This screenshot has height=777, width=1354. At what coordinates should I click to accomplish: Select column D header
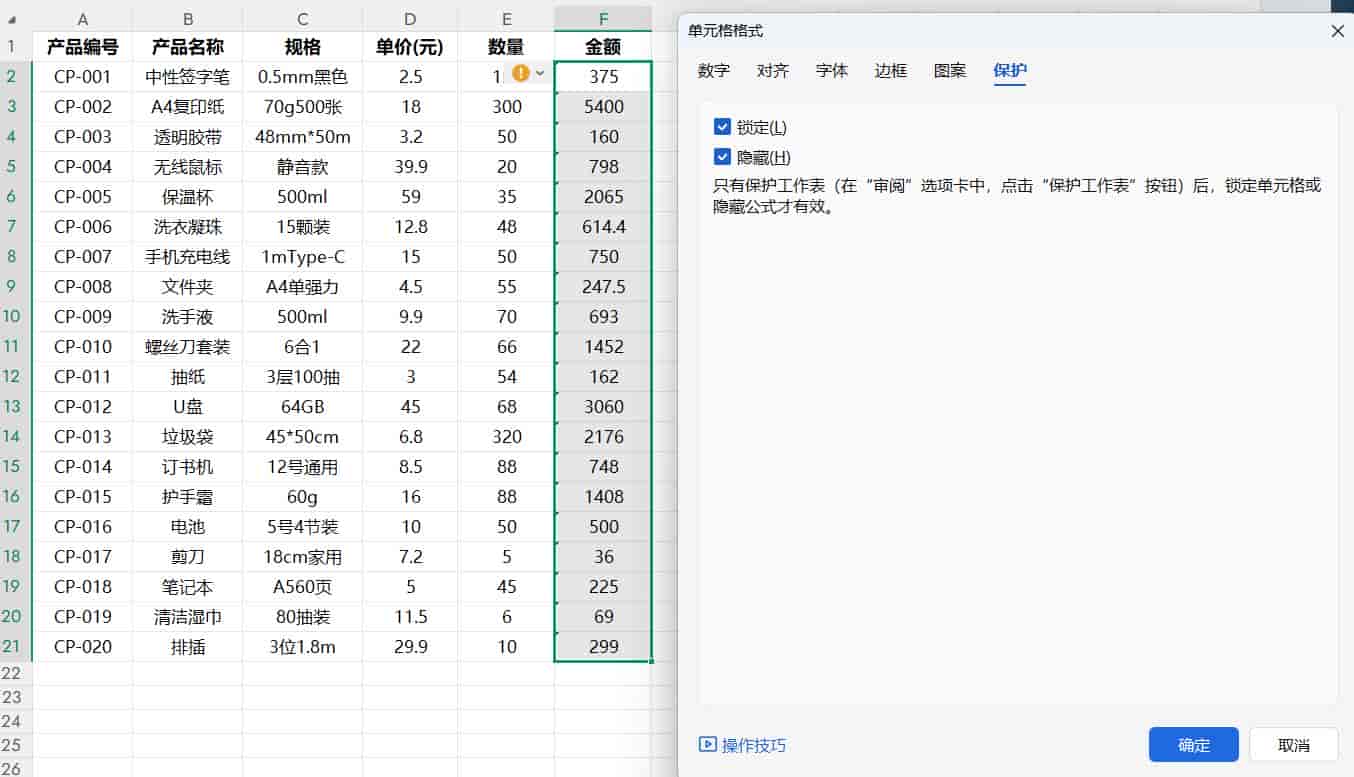click(x=410, y=19)
